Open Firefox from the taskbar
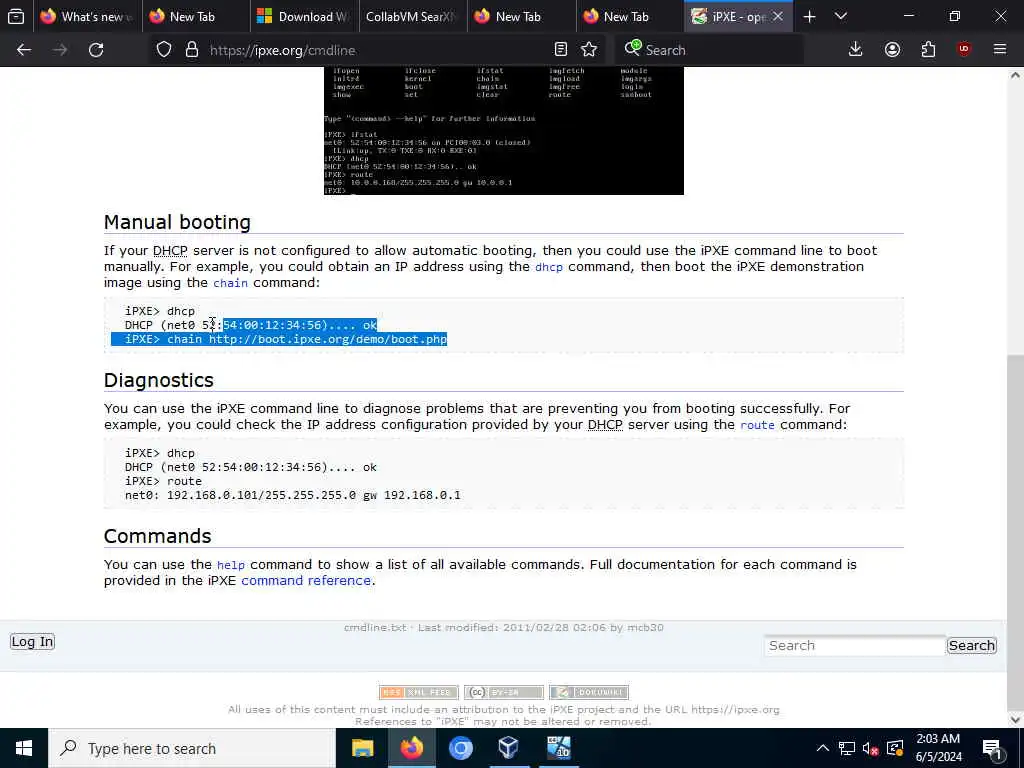 click(411, 748)
